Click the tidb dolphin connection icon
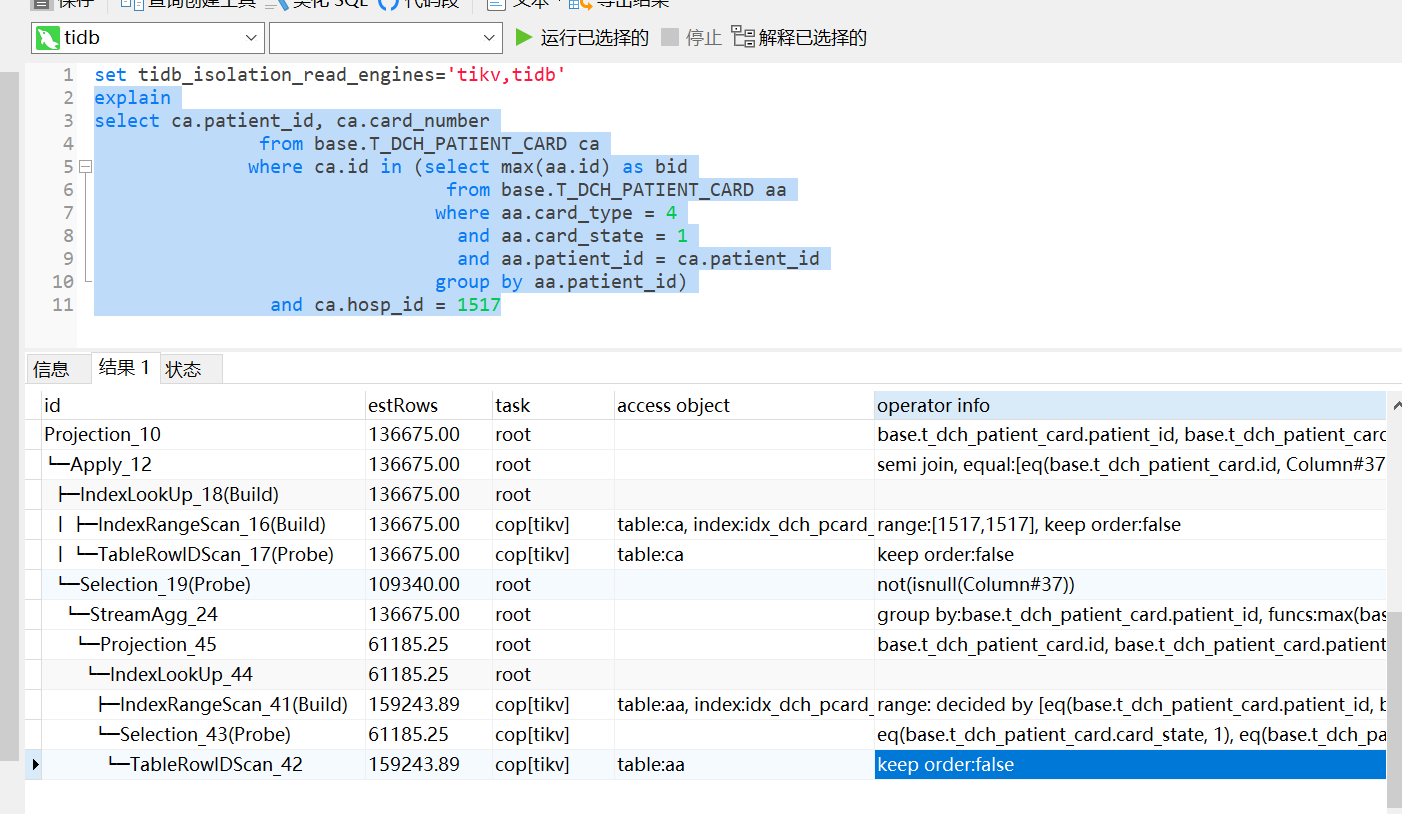This screenshot has height=814, width=1402. click(x=47, y=38)
